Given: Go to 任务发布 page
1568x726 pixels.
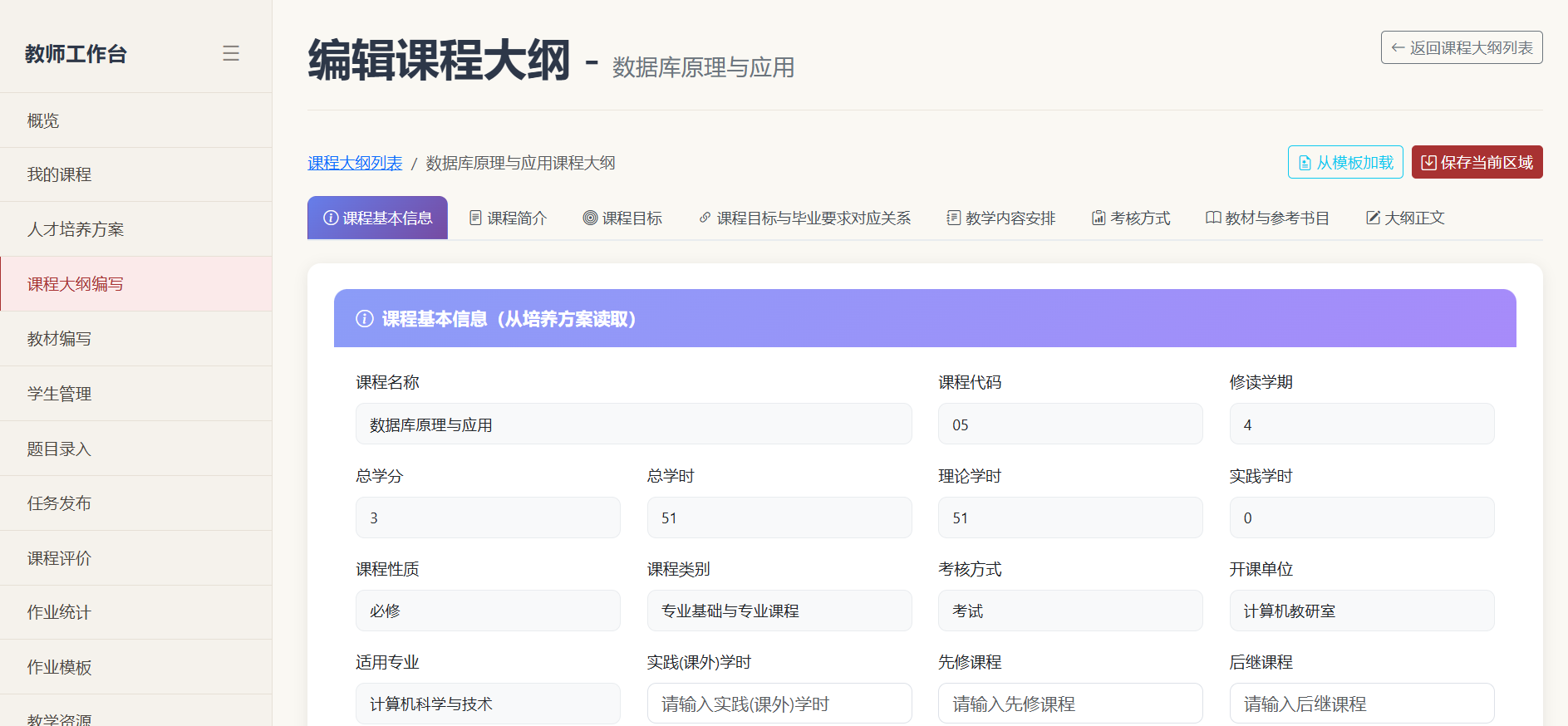Looking at the screenshot, I should click(136, 503).
